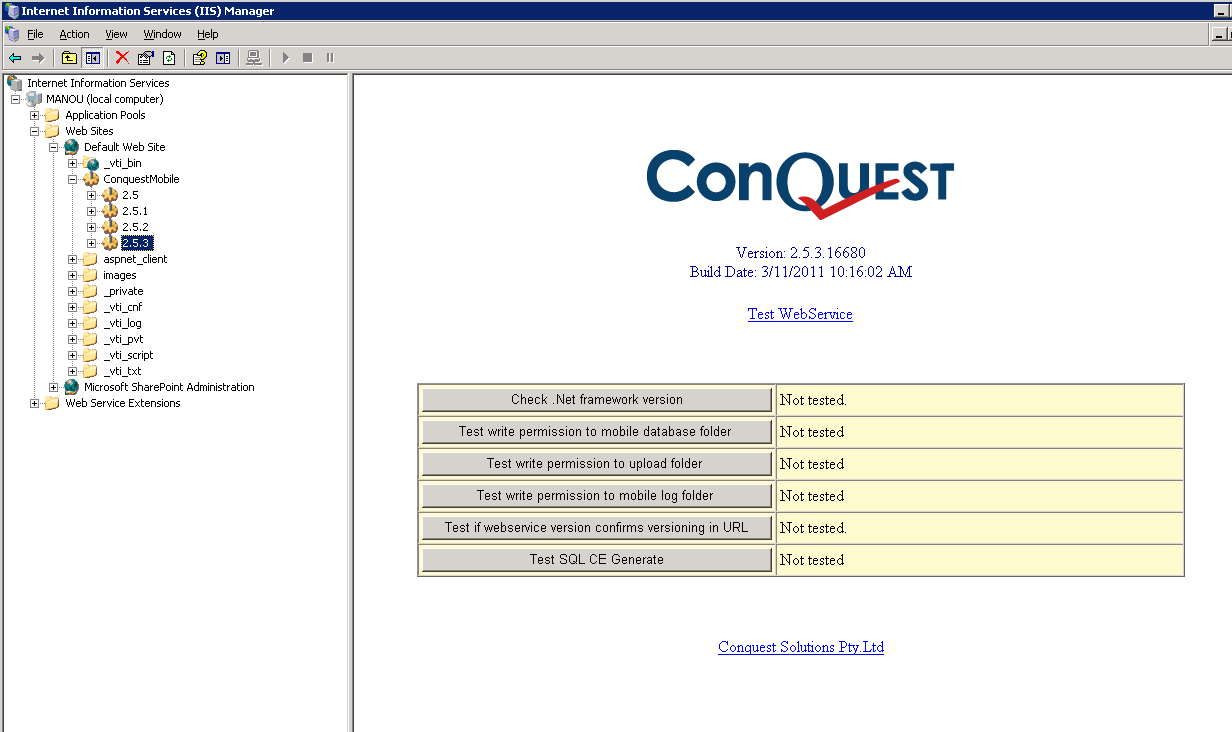Viewport: 1232px width, 732px height.
Task: Click the _vti_bin node icon
Action: (91, 163)
